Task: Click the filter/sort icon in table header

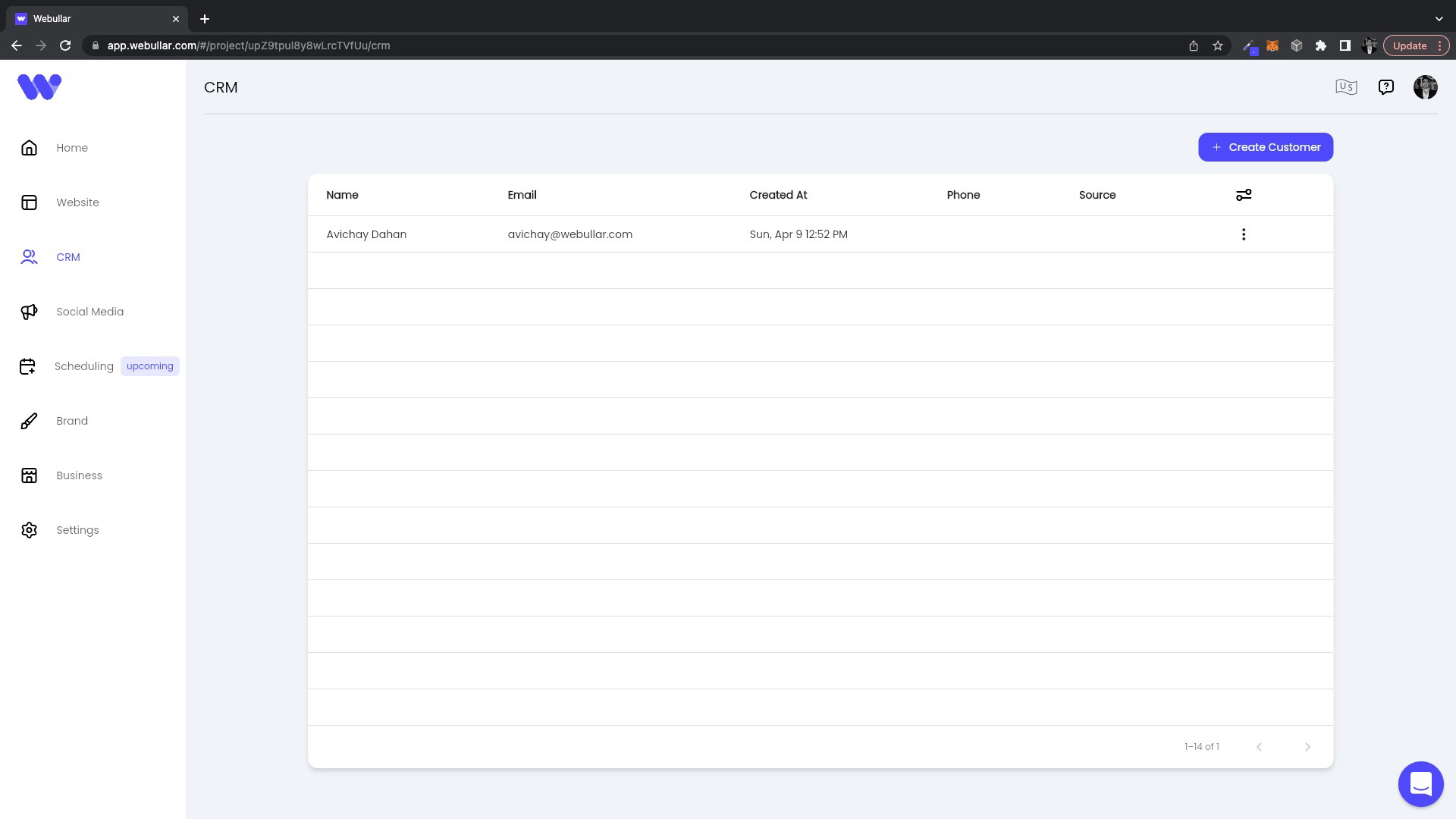Action: click(x=1244, y=194)
